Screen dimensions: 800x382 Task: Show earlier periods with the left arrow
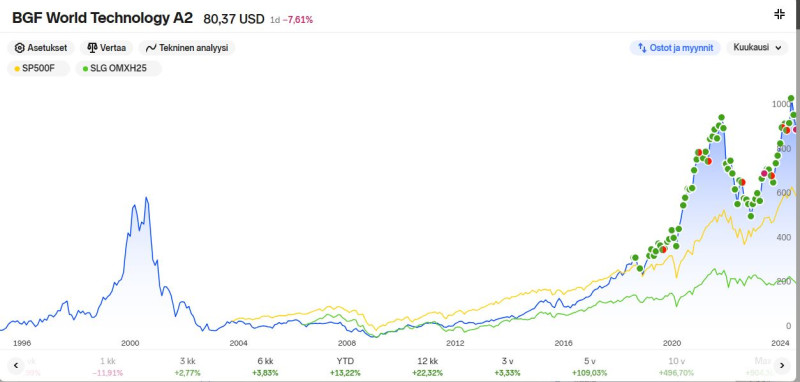(16, 365)
